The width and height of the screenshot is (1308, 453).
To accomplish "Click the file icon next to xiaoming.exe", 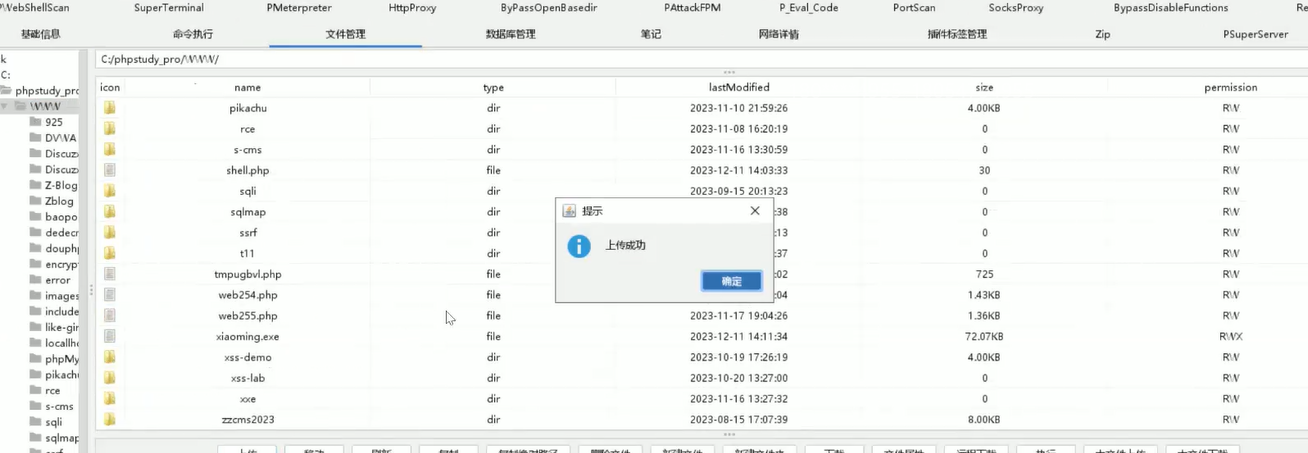I will click(110, 337).
